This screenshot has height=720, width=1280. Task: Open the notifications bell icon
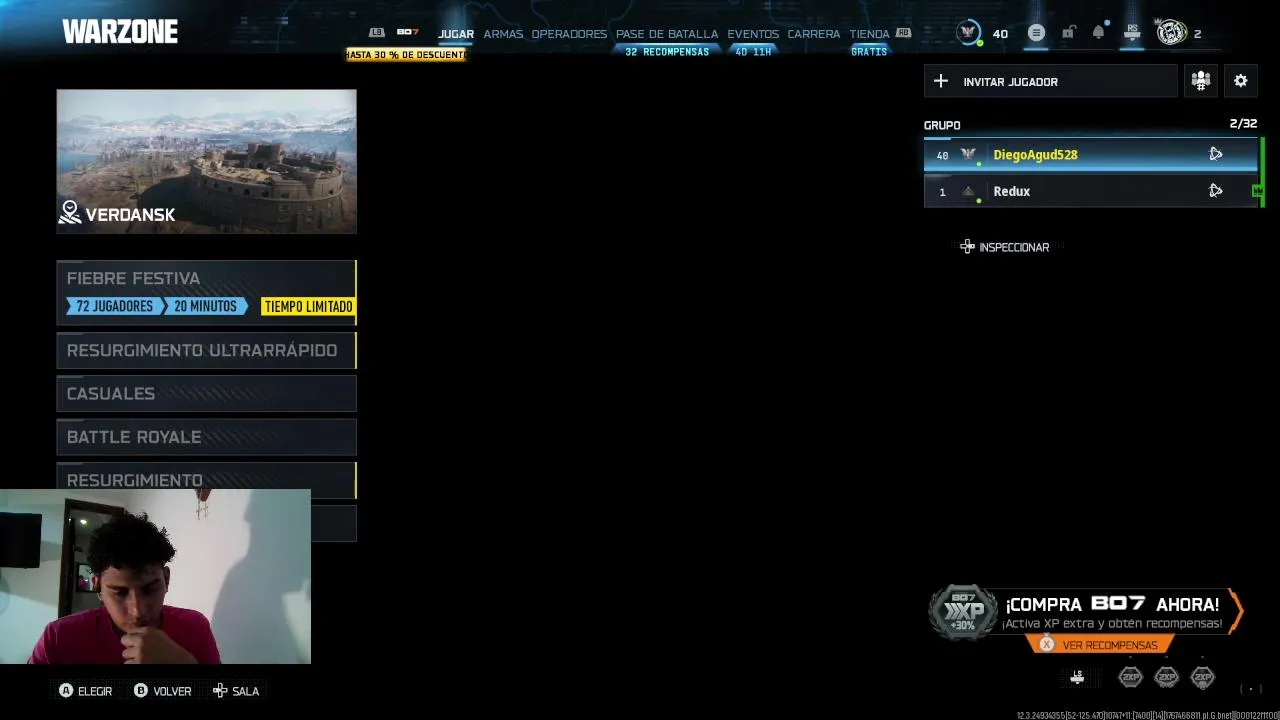click(x=1099, y=33)
